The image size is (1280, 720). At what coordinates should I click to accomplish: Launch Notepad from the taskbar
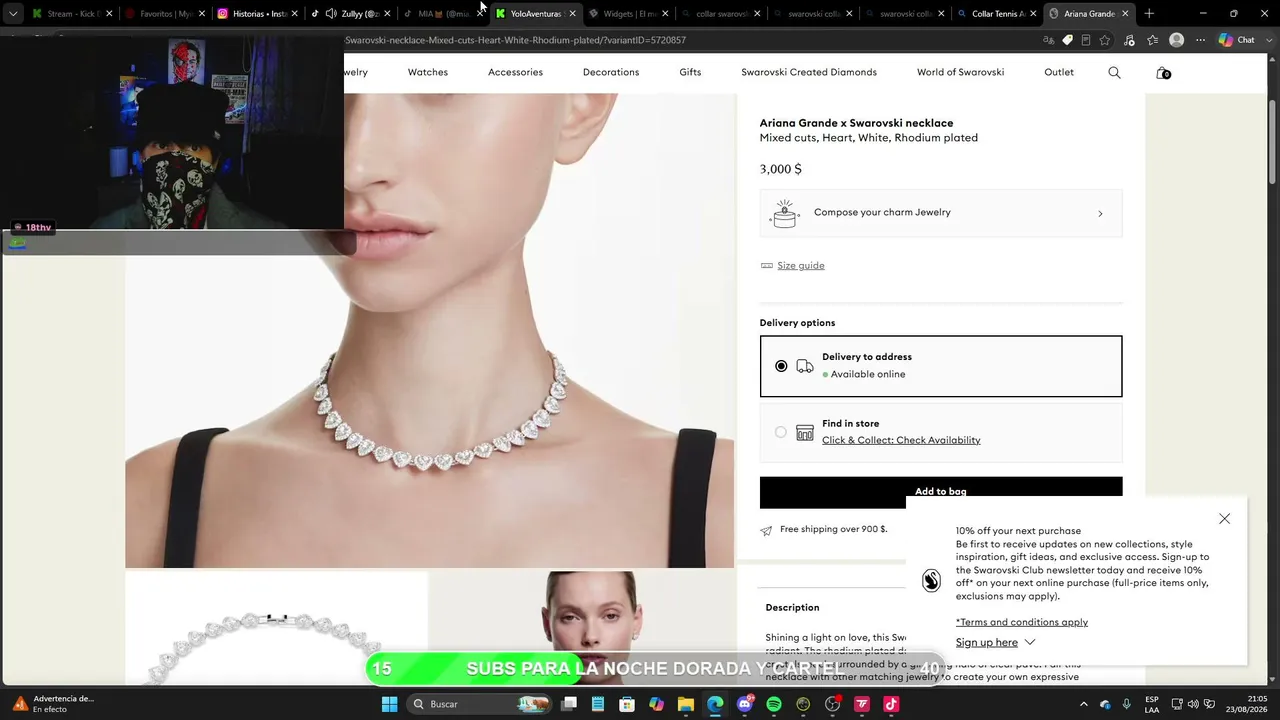point(598,704)
